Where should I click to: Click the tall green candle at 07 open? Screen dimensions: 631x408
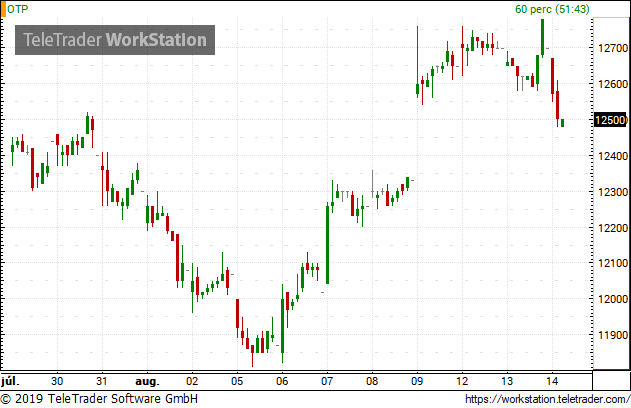click(328, 245)
